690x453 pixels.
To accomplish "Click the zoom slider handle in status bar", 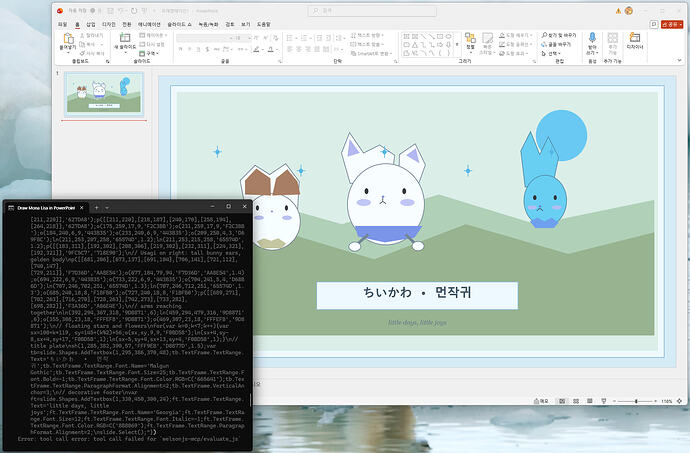I will tap(636, 401).
